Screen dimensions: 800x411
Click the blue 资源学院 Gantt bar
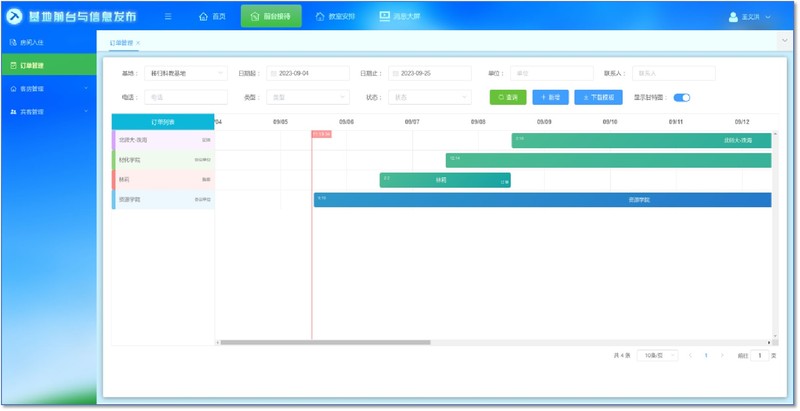coord(542,200)
